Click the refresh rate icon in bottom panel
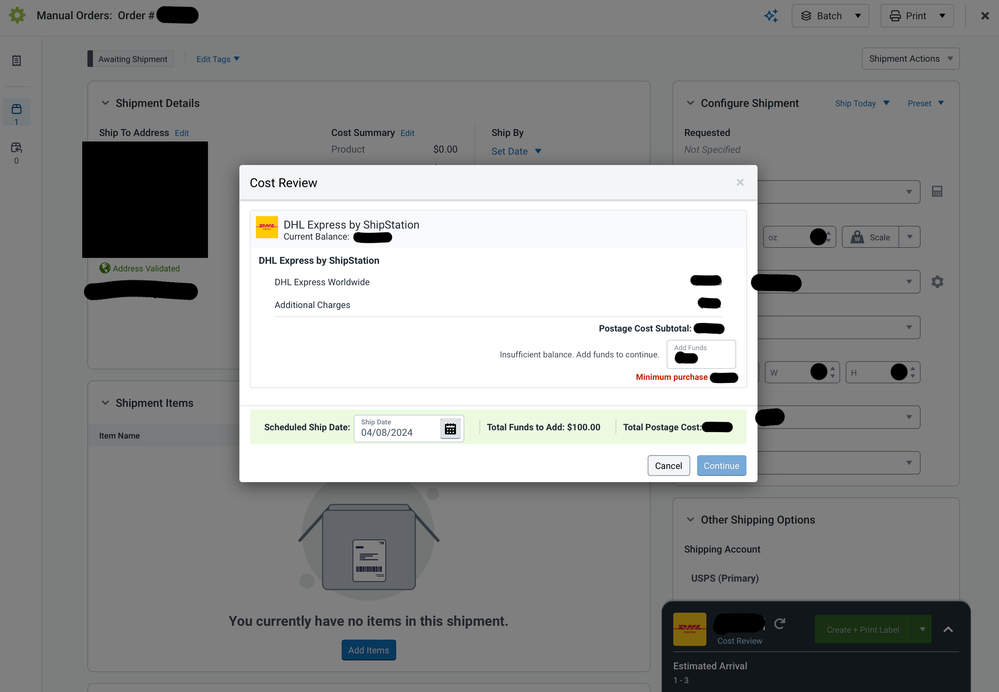Screen dimensions: 999x692 tap(780, 624)
